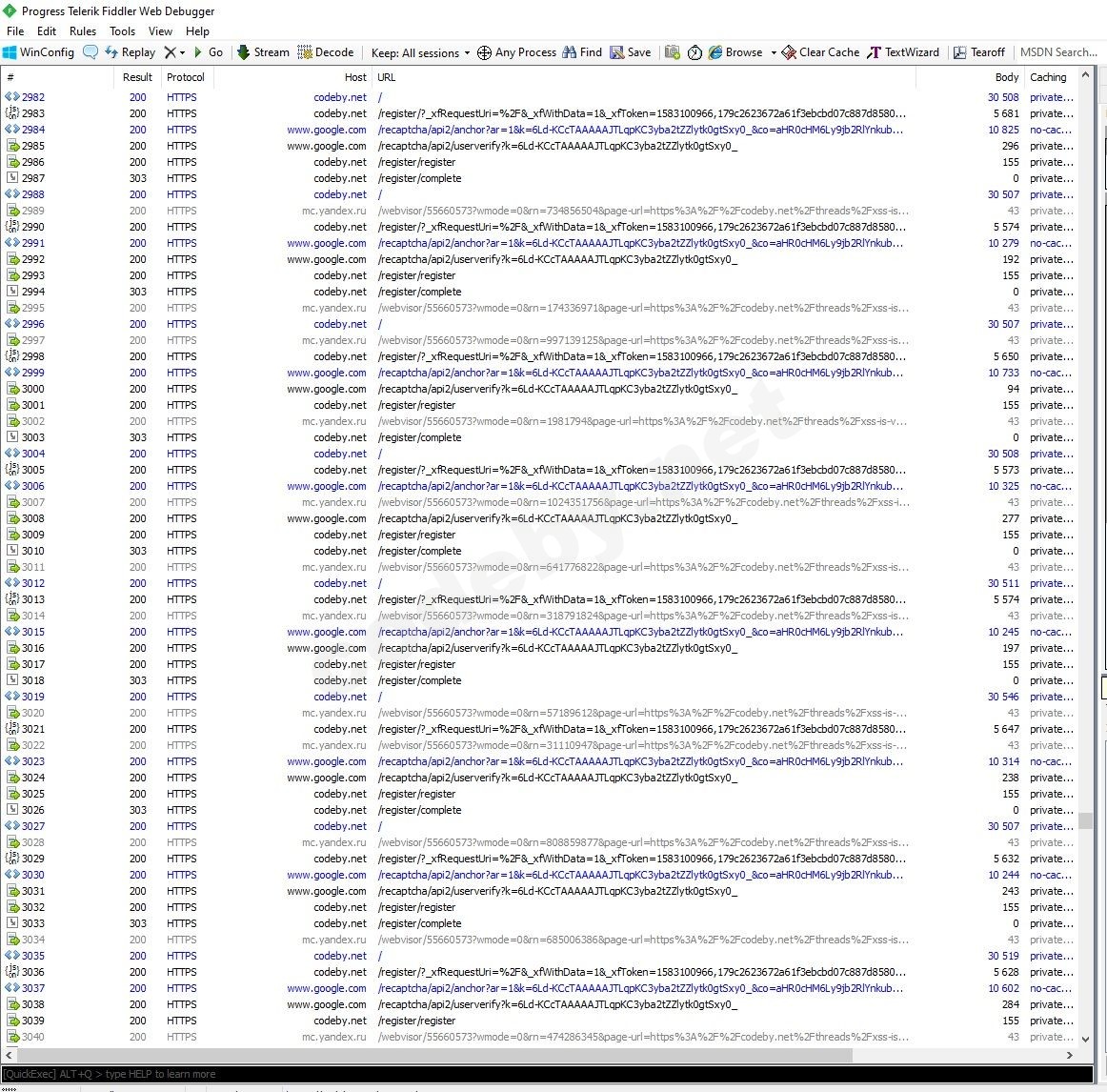
Task: Open the Rules menu
Action: tap(83, 31)
